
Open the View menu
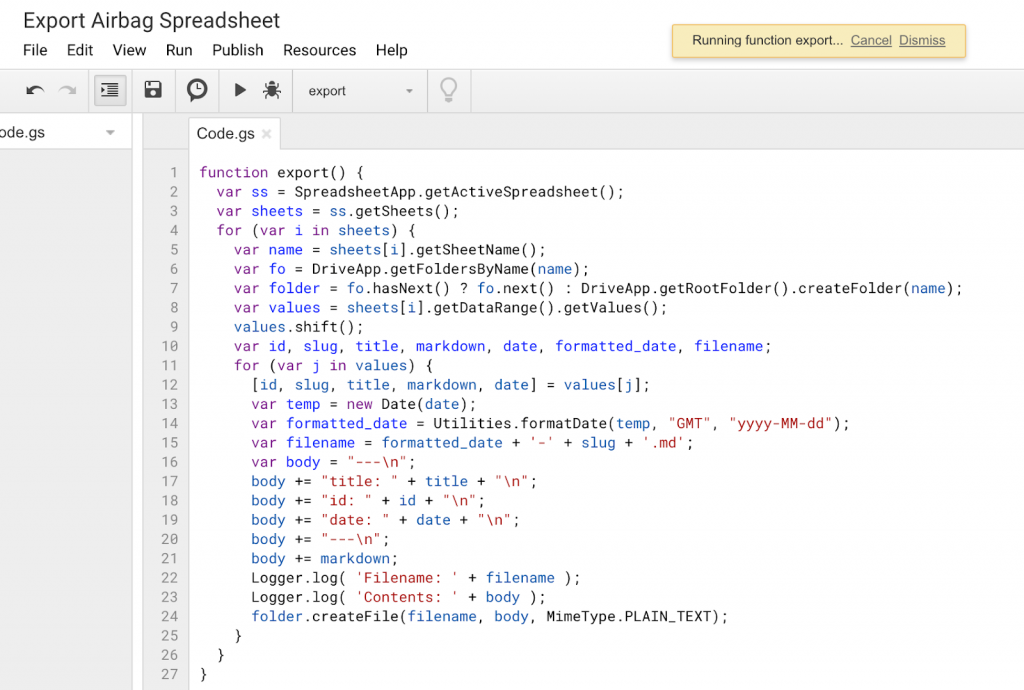point(129,50)
